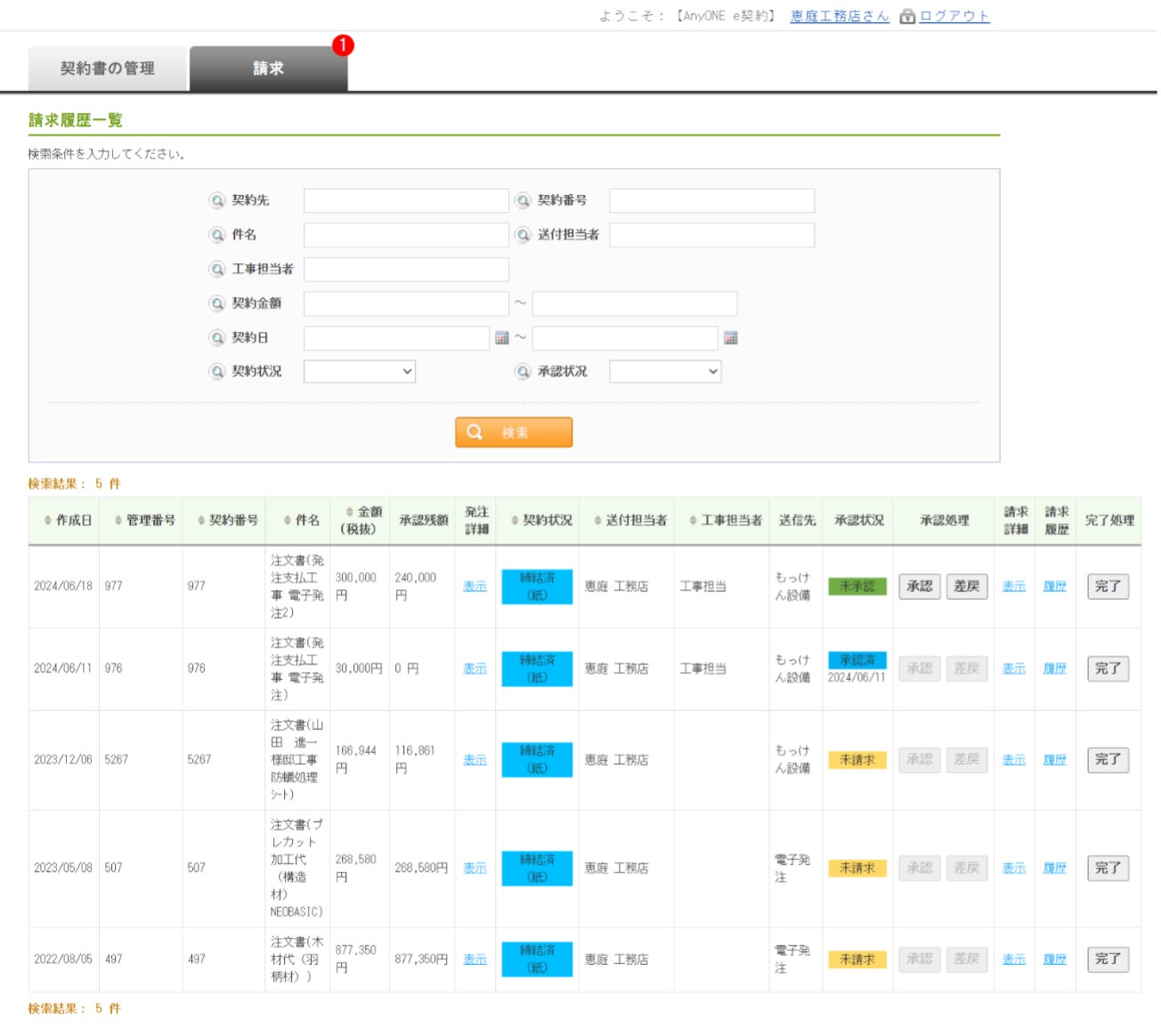Click 承認 button for contract 977
This screenshot has width=1161, height=1036.
pyautogui.click(x=920, y=587)
